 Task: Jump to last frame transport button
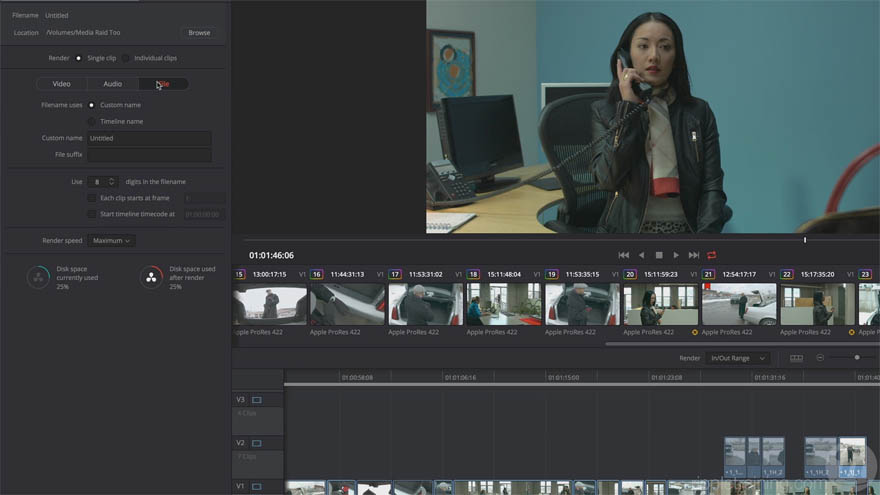pyautogui.click(x=694, y=255)
